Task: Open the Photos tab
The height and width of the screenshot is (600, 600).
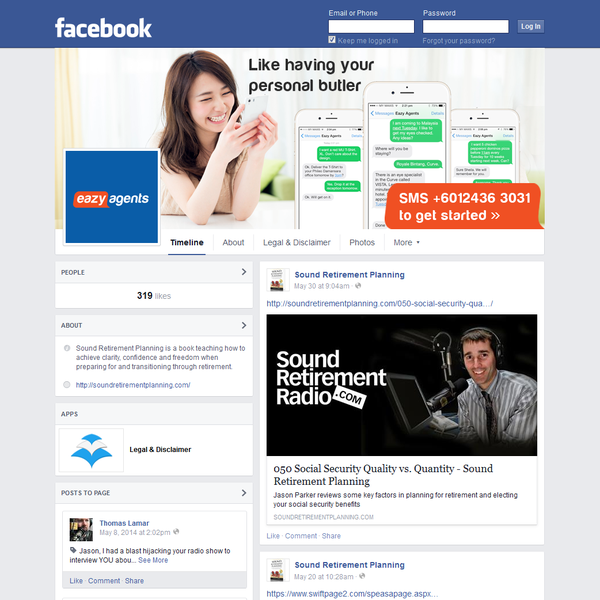Action: (362, 243)
